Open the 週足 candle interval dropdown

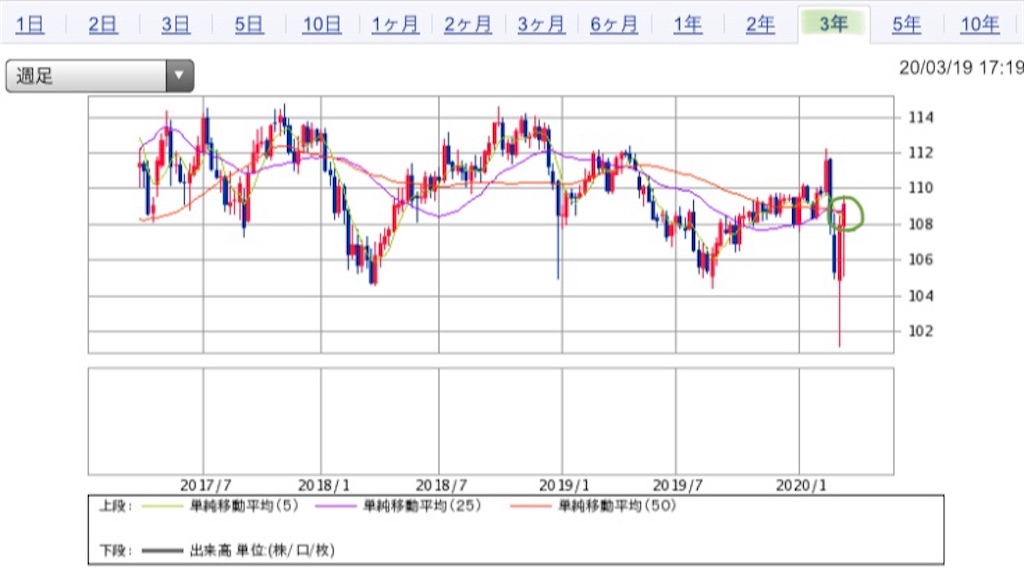[100, 76]
